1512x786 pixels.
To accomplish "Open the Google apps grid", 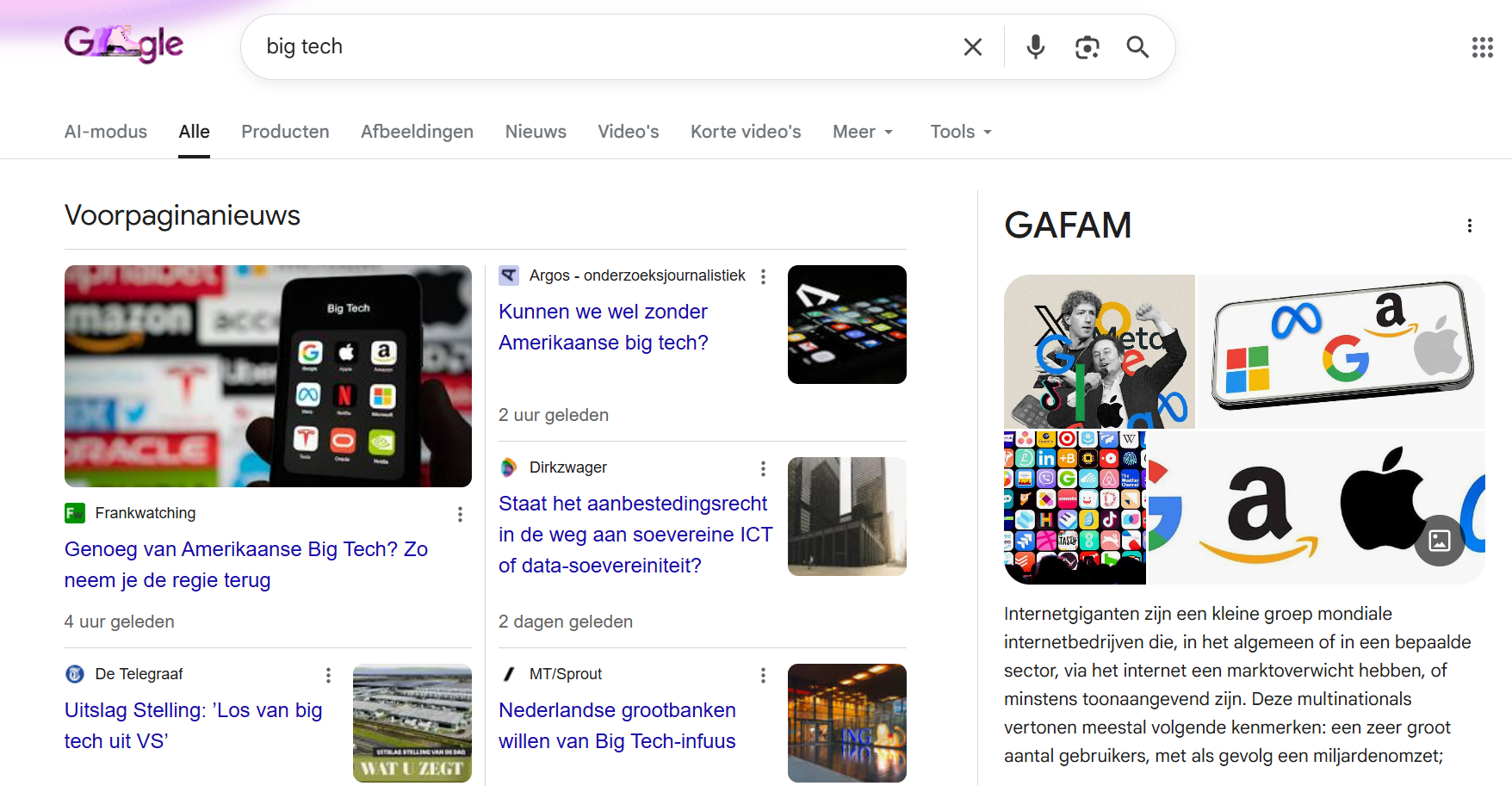I will point(1482,47).
